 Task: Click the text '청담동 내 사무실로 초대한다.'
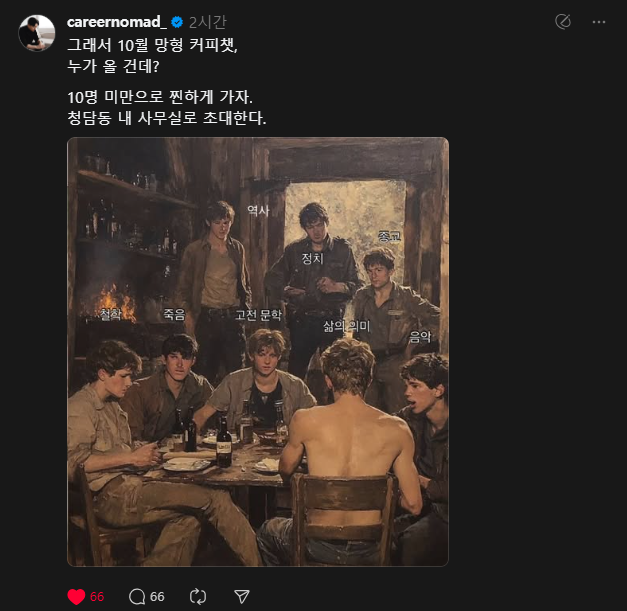(167, 118)
